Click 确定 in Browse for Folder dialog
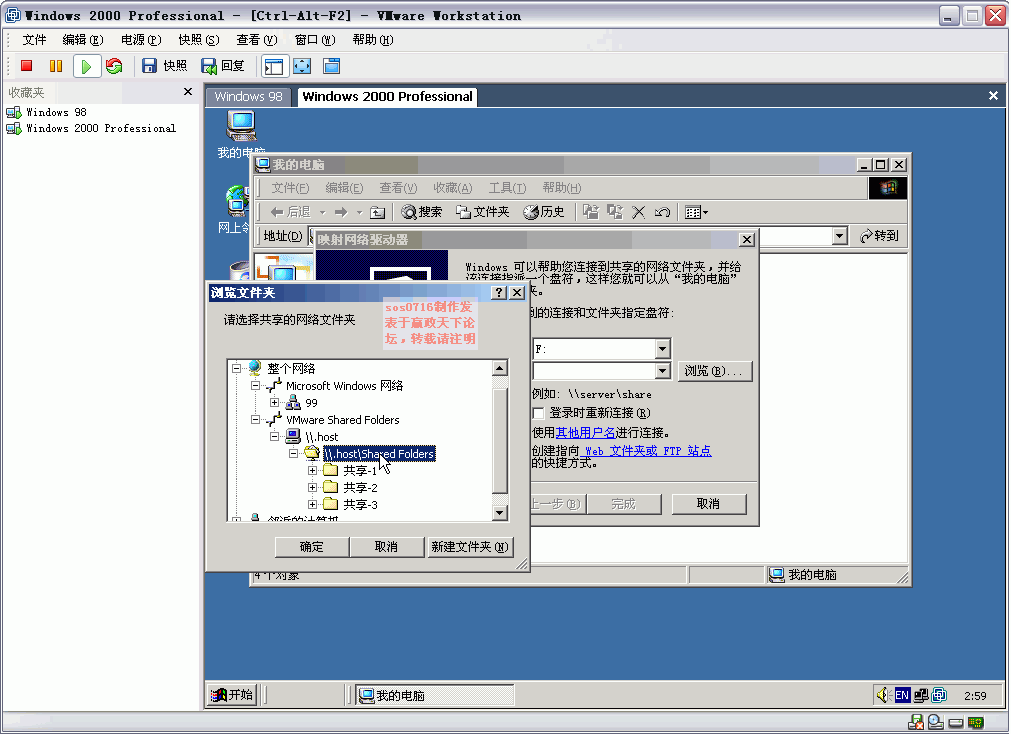Viewport: 1011px width, 734px height. coord(312,547)
